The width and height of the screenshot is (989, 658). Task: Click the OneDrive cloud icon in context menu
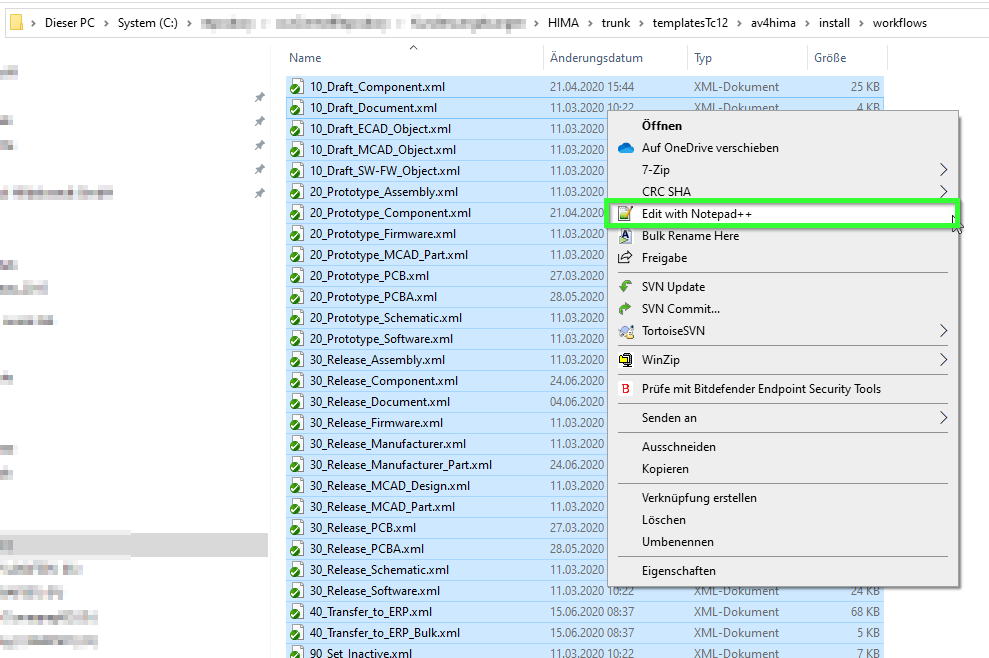click(x=626, y=148)
